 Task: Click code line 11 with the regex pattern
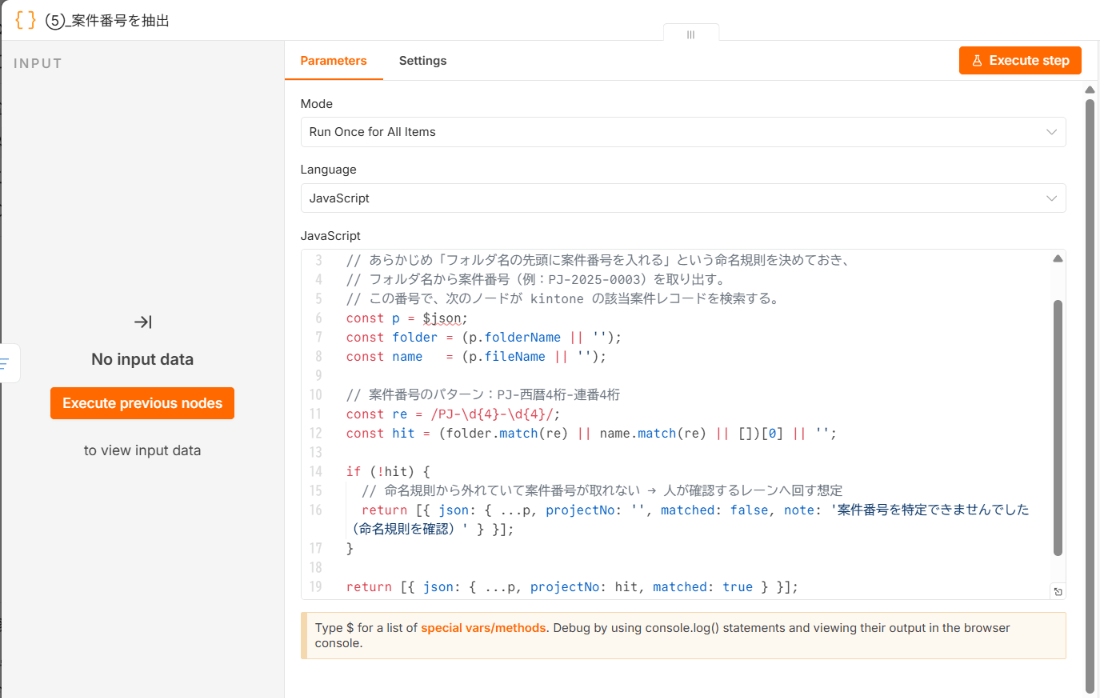452,414
